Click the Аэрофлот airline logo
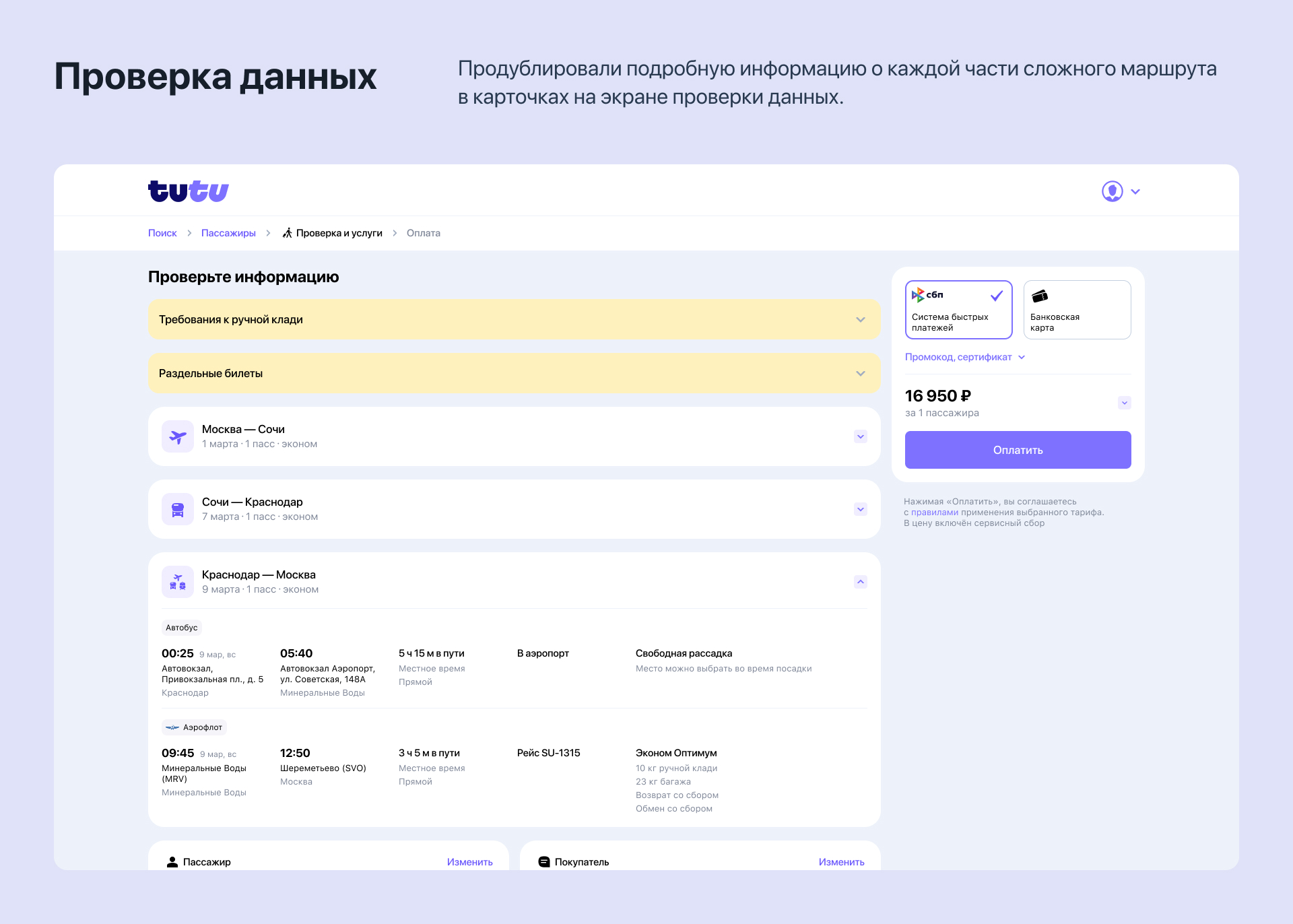The image size is (1293, 924). 174,727
